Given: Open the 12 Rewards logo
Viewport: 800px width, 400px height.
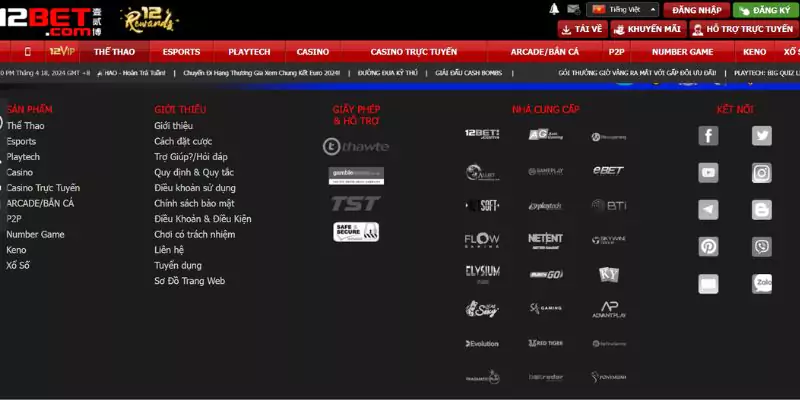Looking at the screenshot, I should [x=149, y=20].
